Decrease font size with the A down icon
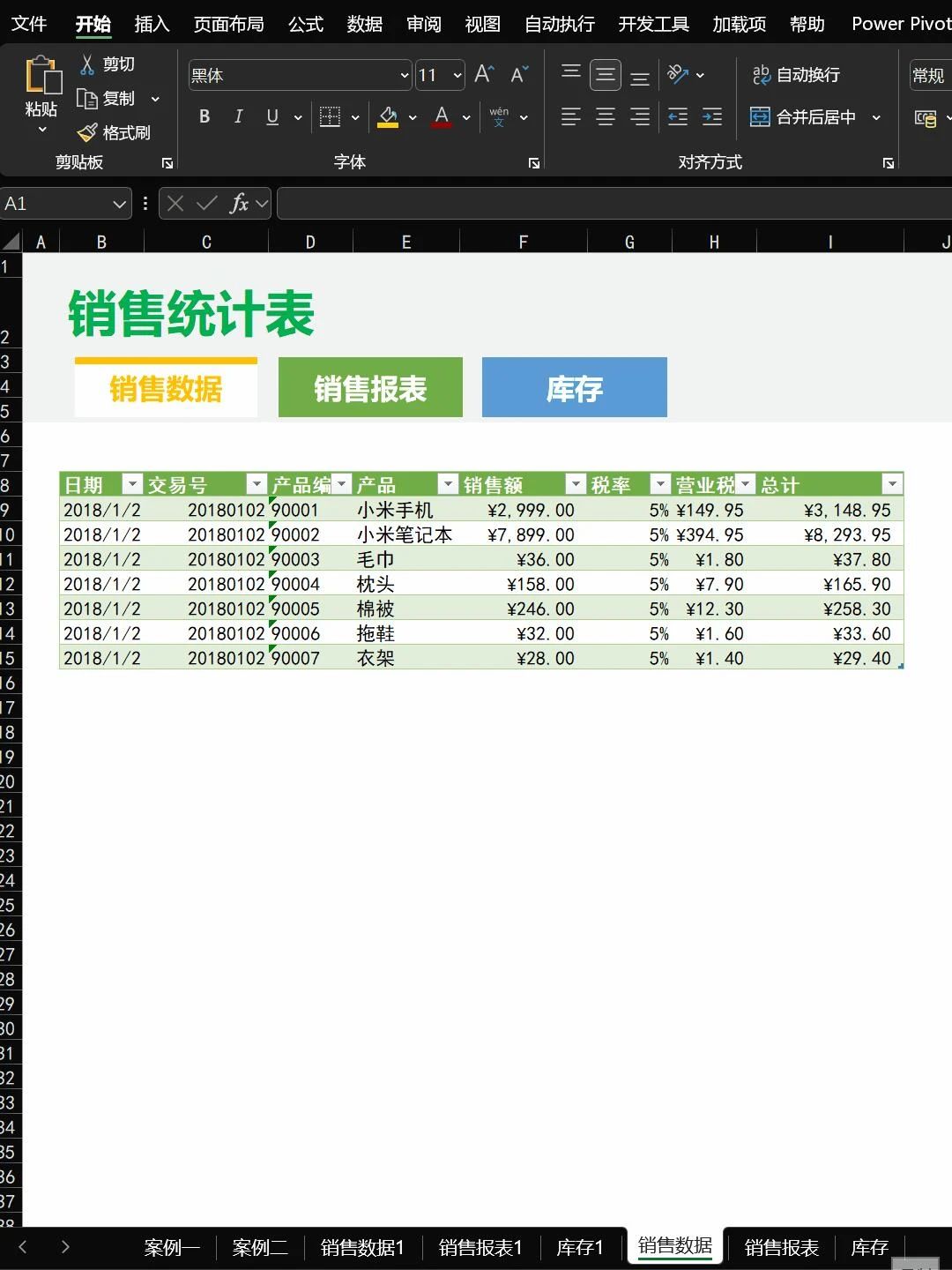The width and height of the screenshot is (952, 1270). [519, 74]
